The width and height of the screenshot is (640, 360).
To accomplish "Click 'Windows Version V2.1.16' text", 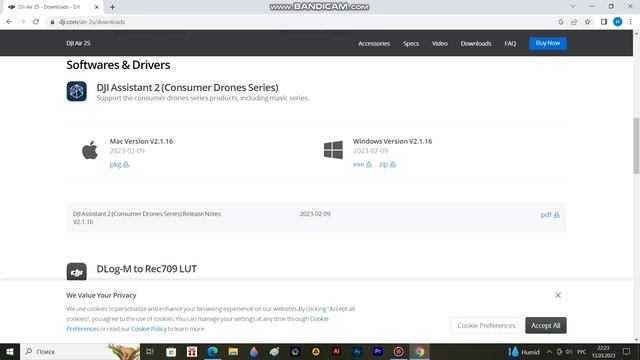I will coord(392,141).
